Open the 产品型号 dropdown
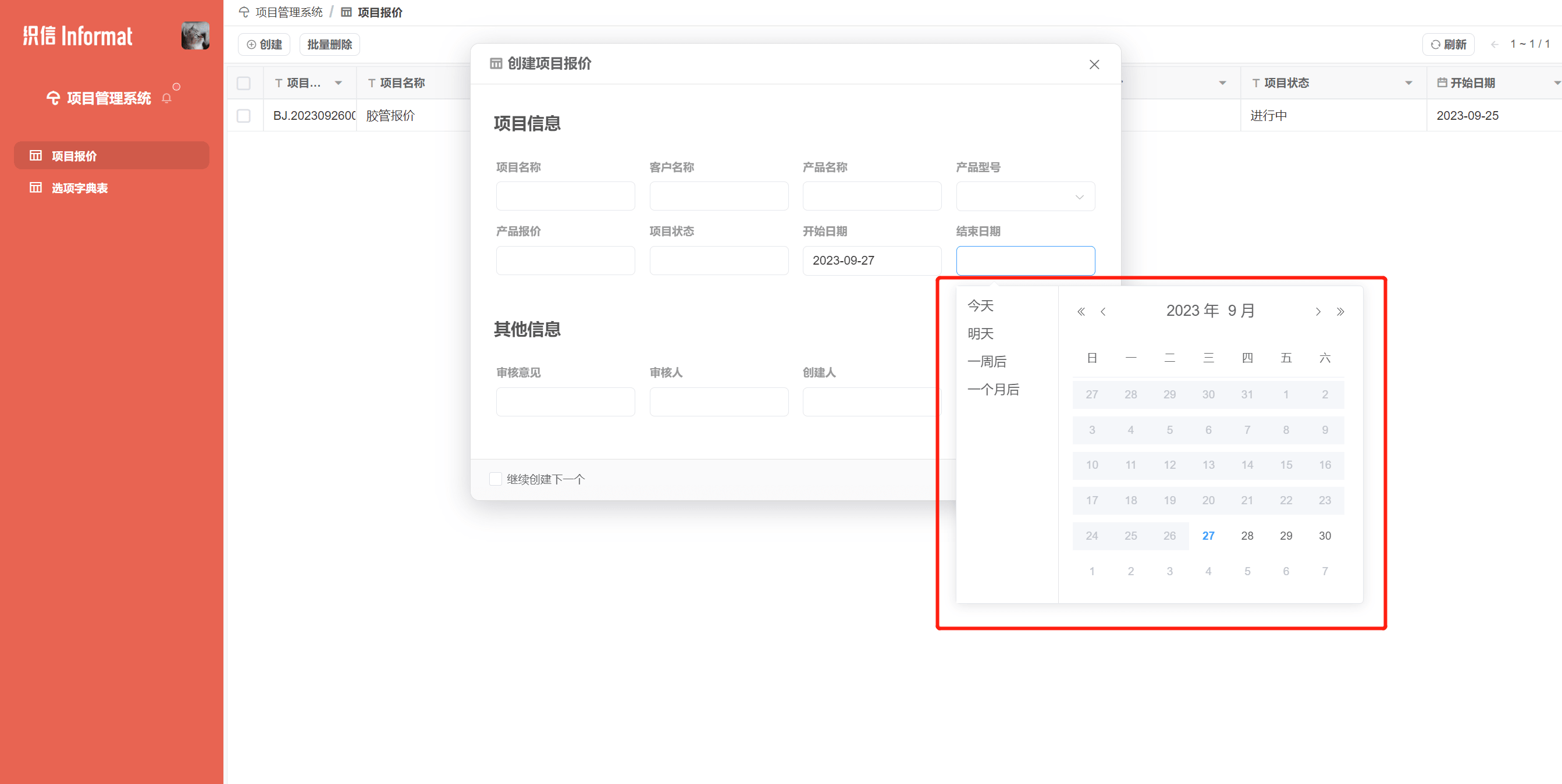This screenshot has height=784, width=1562. tap(1026, 197)
